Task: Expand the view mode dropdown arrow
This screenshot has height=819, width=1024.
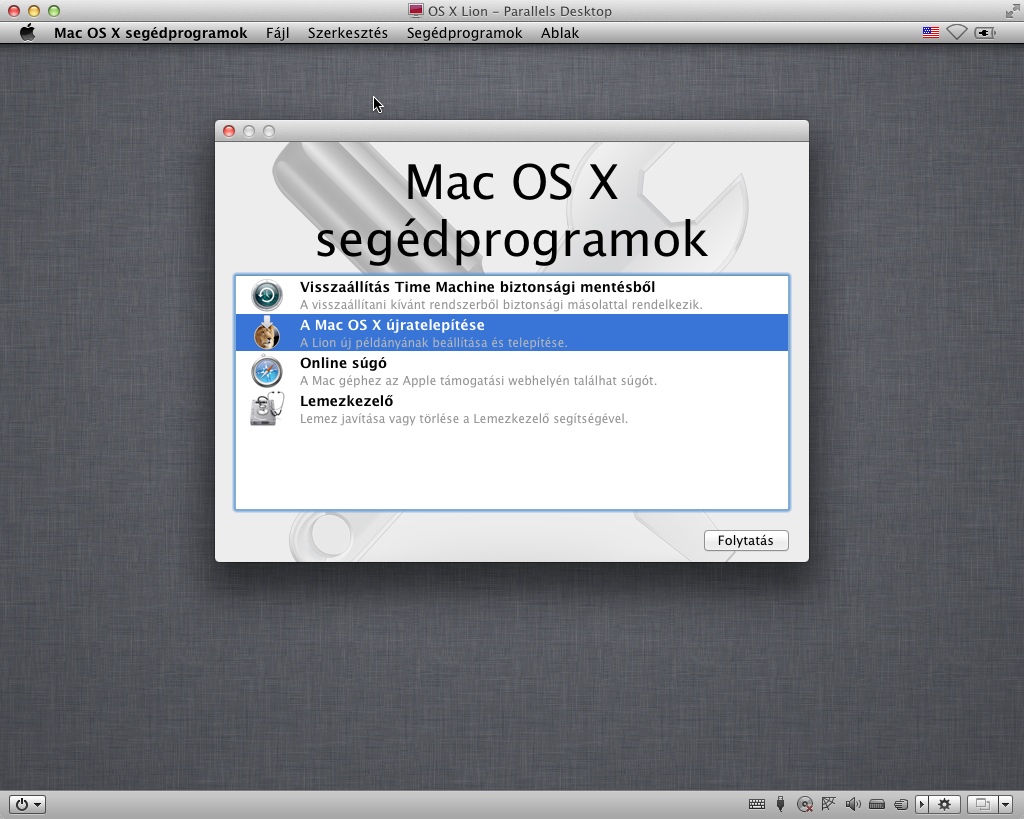Action: pos(1006,804)
